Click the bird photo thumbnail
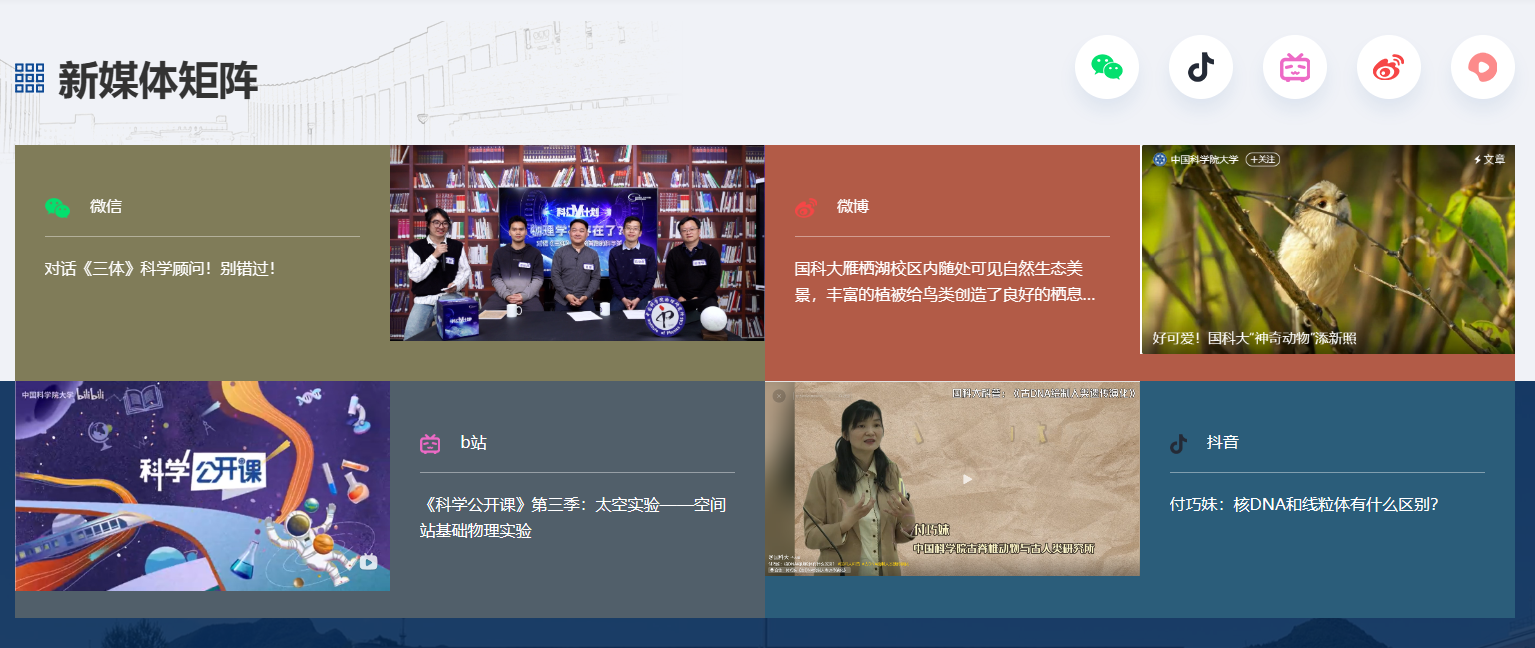 point(1328,250)
